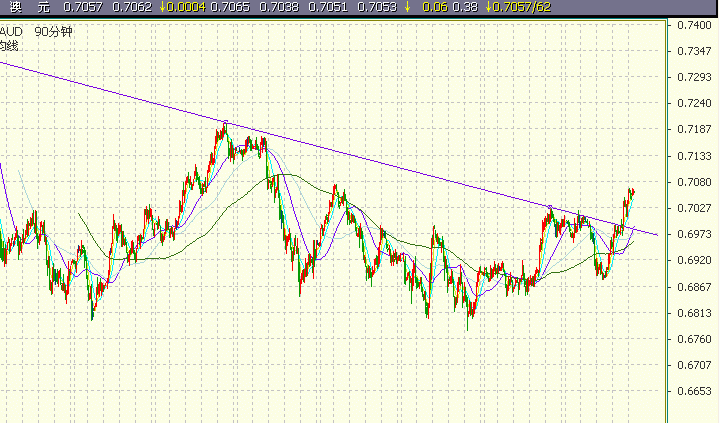Image resolution: width=720 pixels, height=423 pixels.
Task: Select the 0.06 value in quote bar
Action: coord(435,7)
